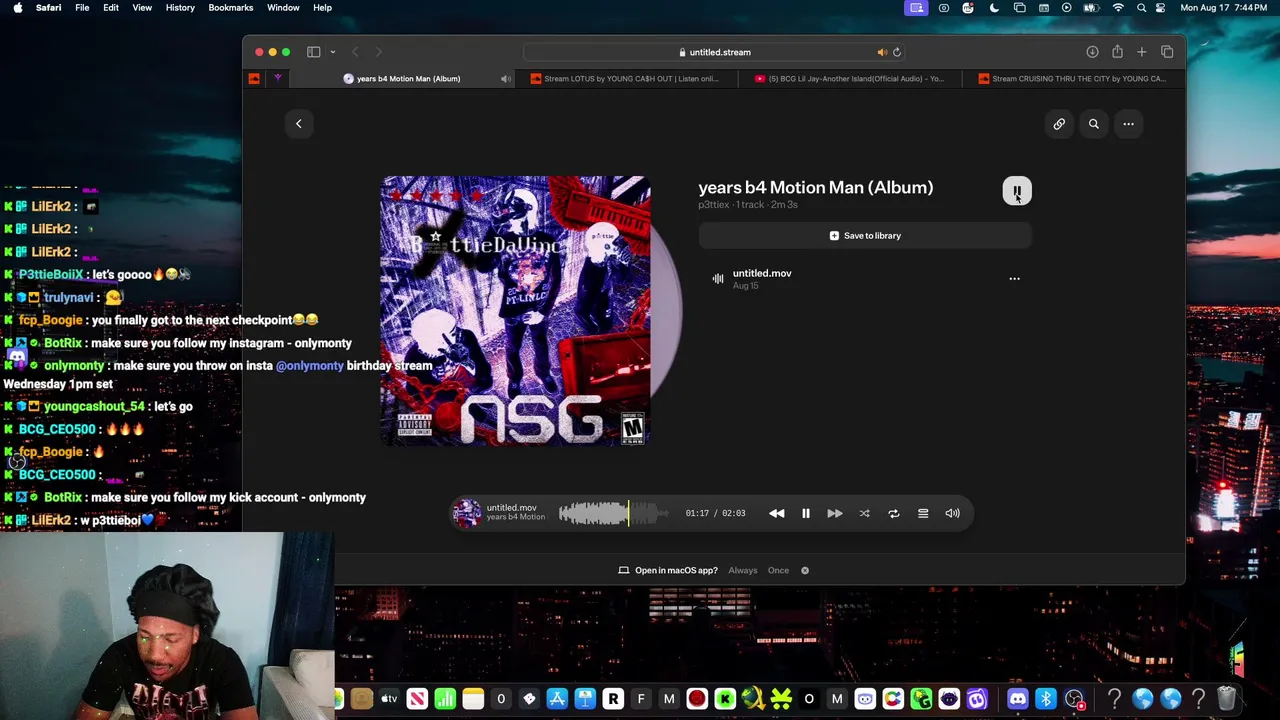The height and width of the screenshot is (720, 1280).
Task: Reload the current page
Action: pos(897,52)
